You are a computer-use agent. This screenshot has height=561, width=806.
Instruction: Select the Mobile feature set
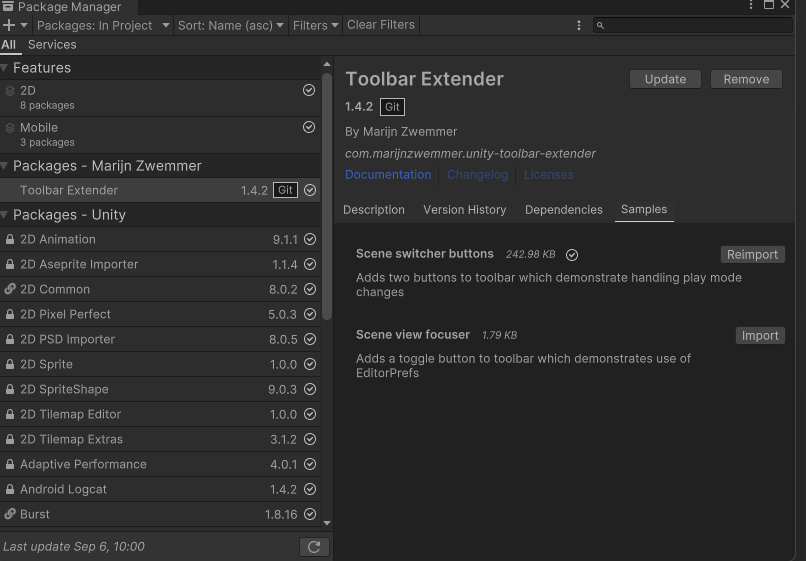160,135
